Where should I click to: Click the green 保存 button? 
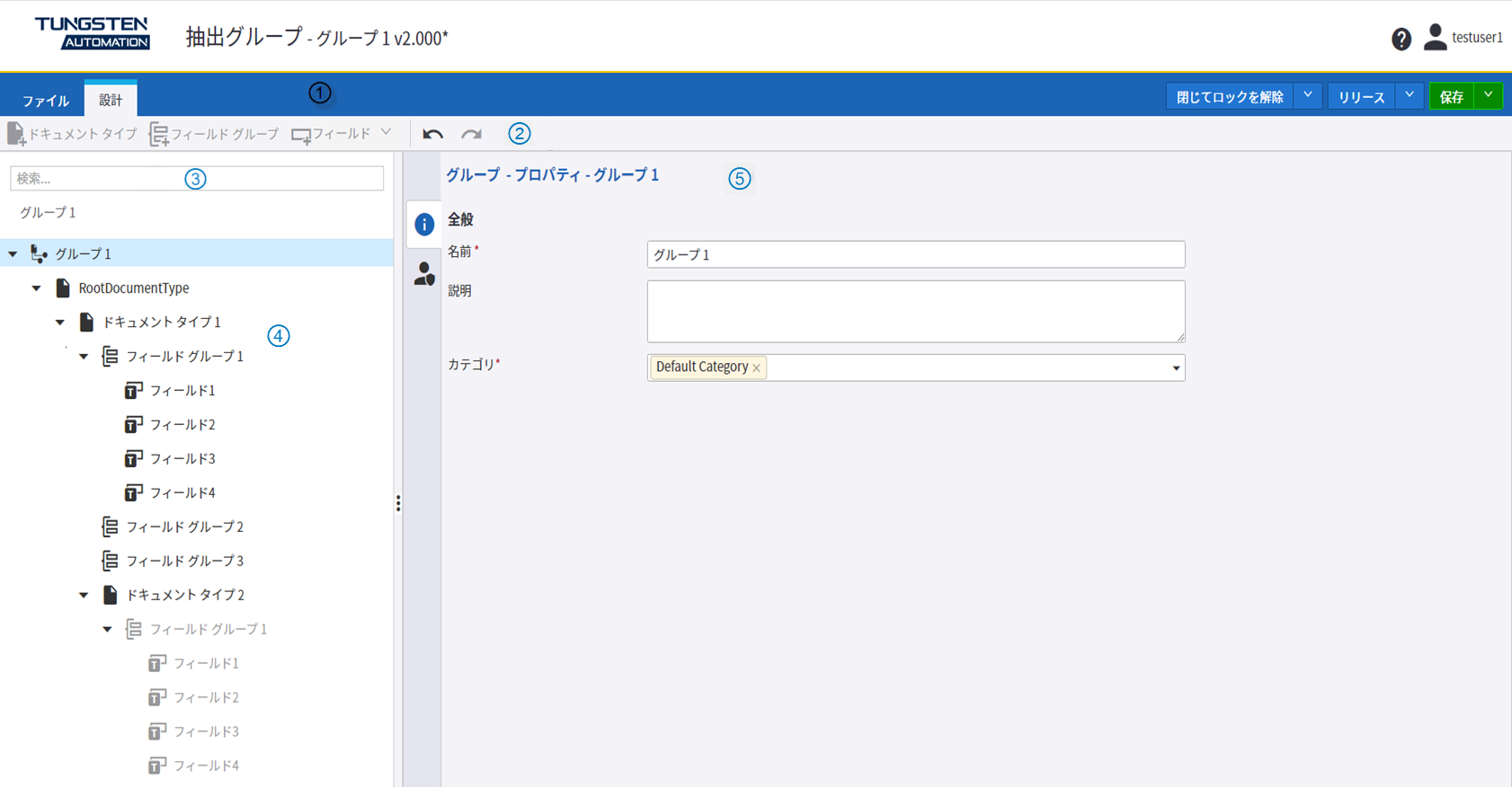(1451, 97)
